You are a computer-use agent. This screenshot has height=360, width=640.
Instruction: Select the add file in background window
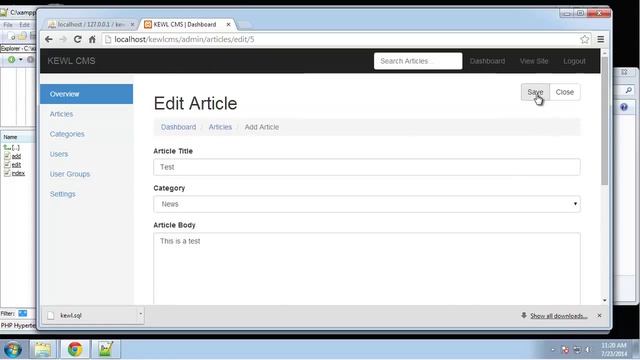(x=16, y=156)
